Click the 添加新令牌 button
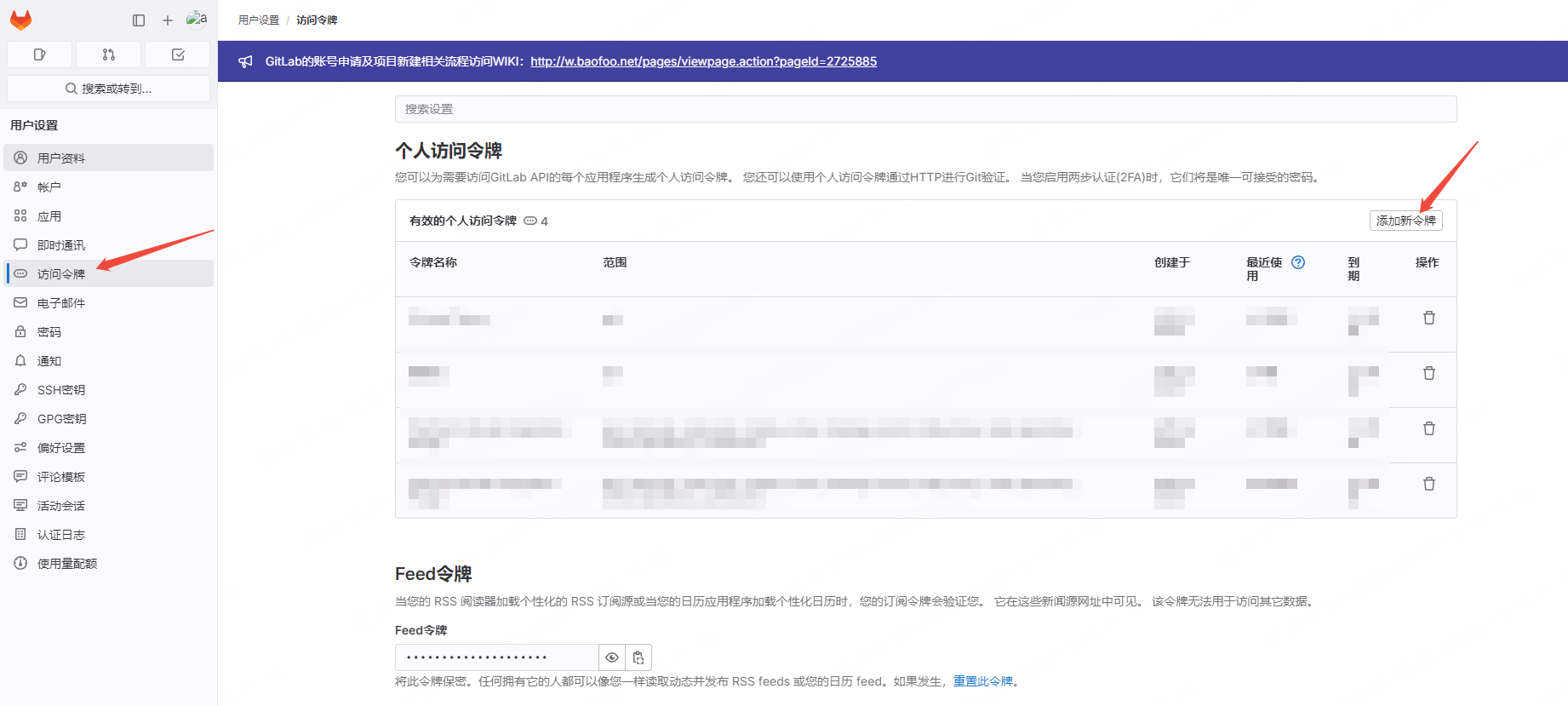 (x=1405, y=221)
